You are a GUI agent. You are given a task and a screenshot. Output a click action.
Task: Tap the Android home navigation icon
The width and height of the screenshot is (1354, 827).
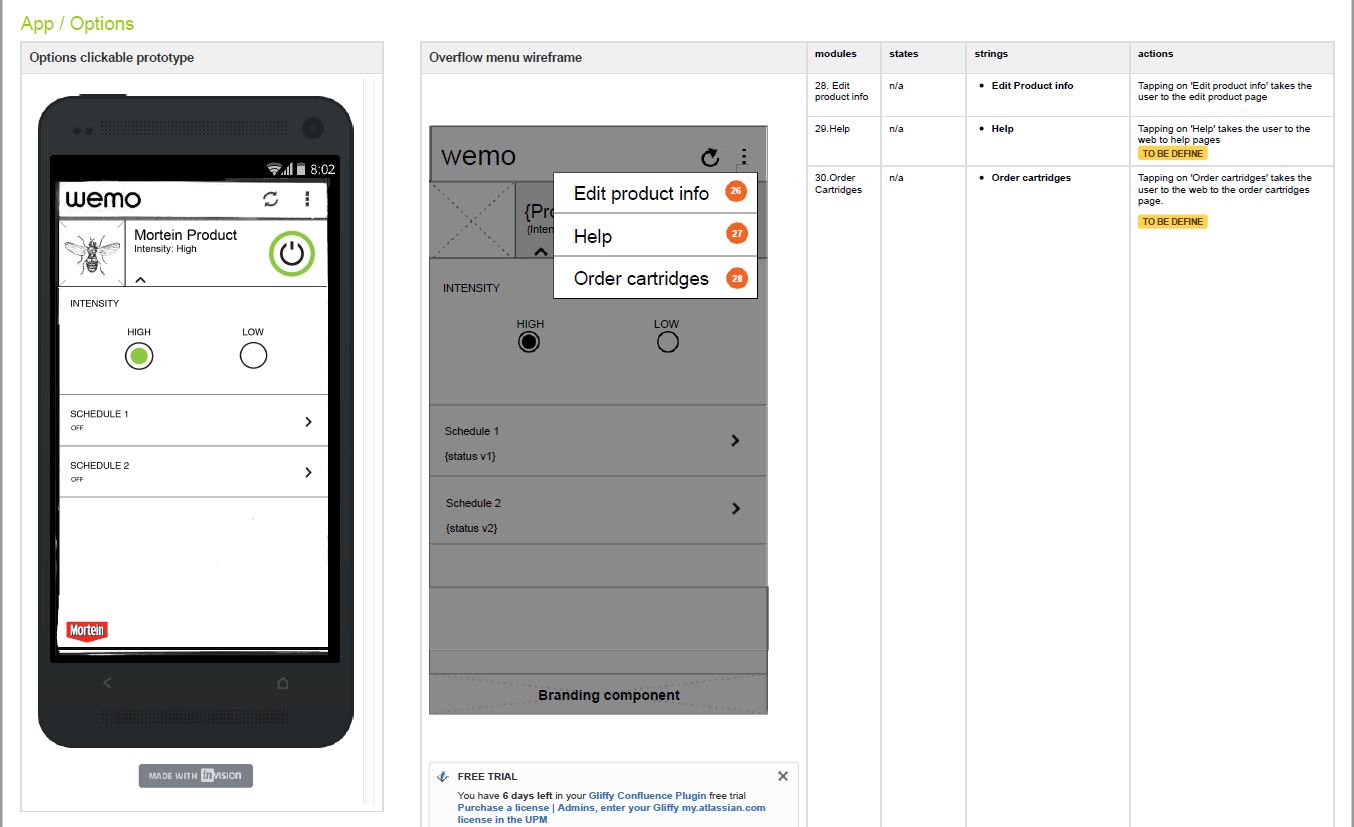point(282,683)
